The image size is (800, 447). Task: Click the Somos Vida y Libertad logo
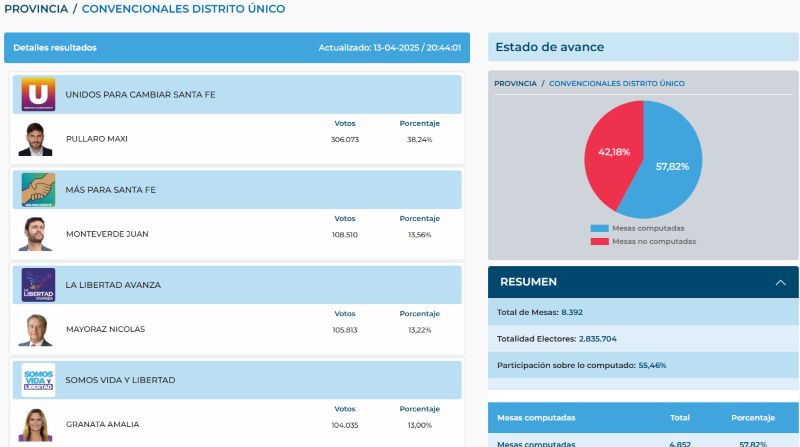pyautogui.click(x=38, y=380)
